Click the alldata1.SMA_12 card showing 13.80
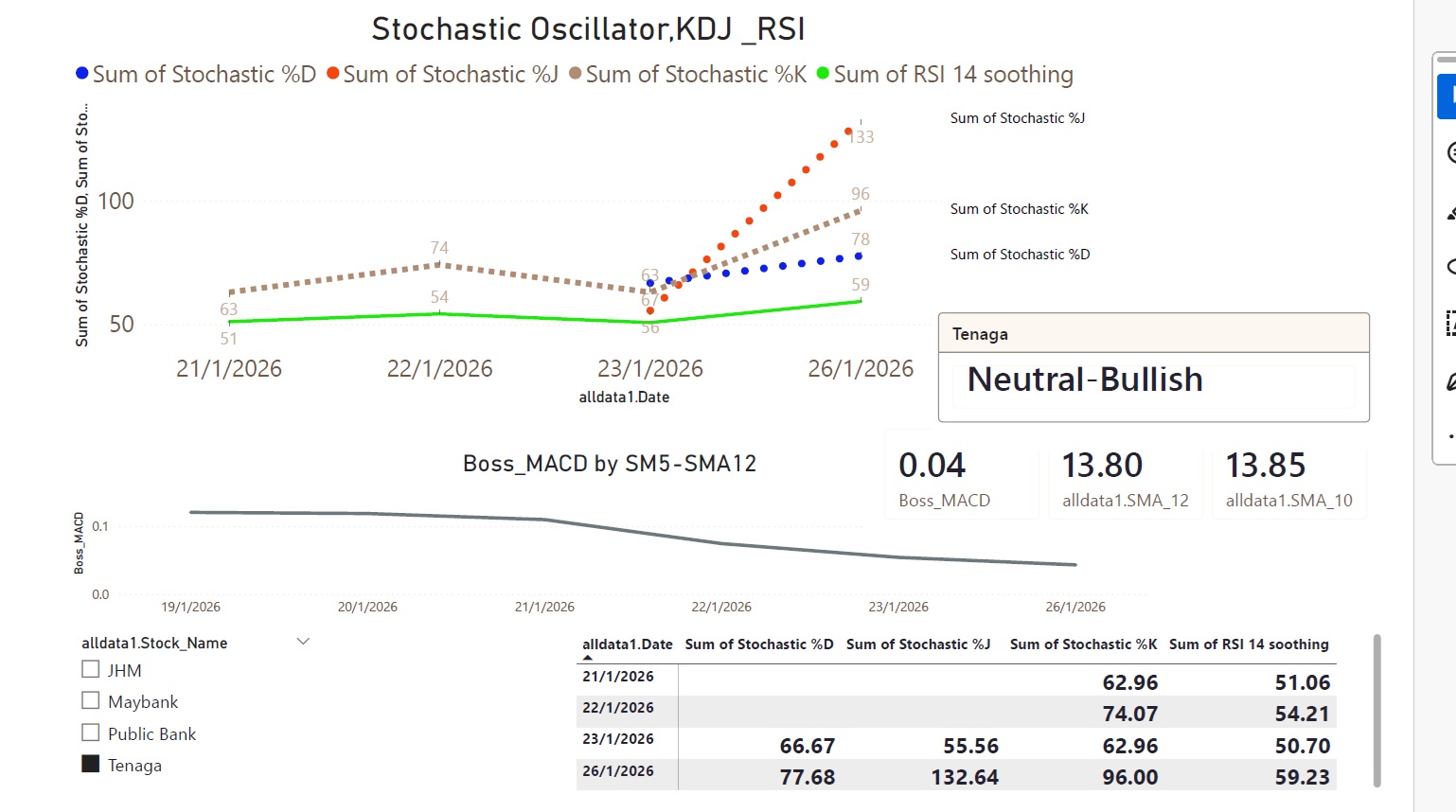1456x812 pixels. pyautogui.click(x=1125, y=476)
